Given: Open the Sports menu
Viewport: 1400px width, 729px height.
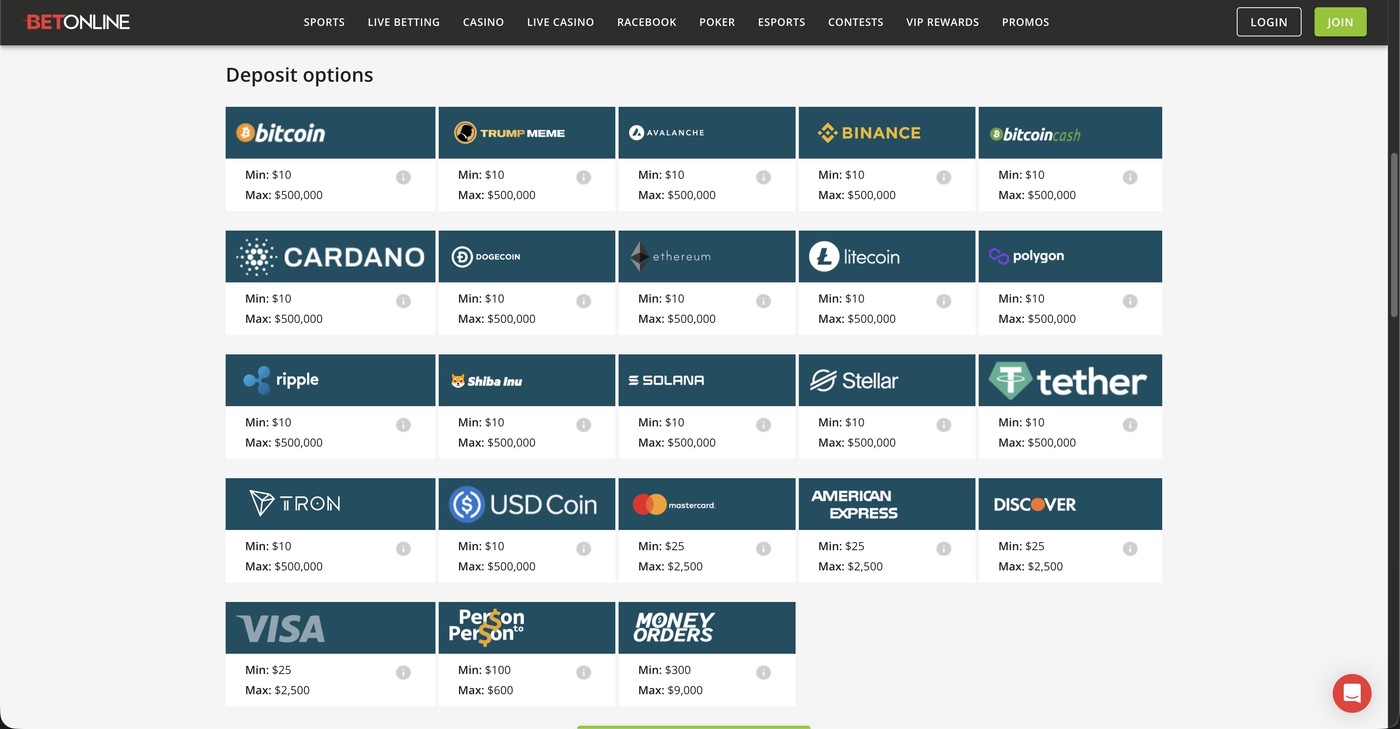Looking at the screenshot, I should coord(324,22).
